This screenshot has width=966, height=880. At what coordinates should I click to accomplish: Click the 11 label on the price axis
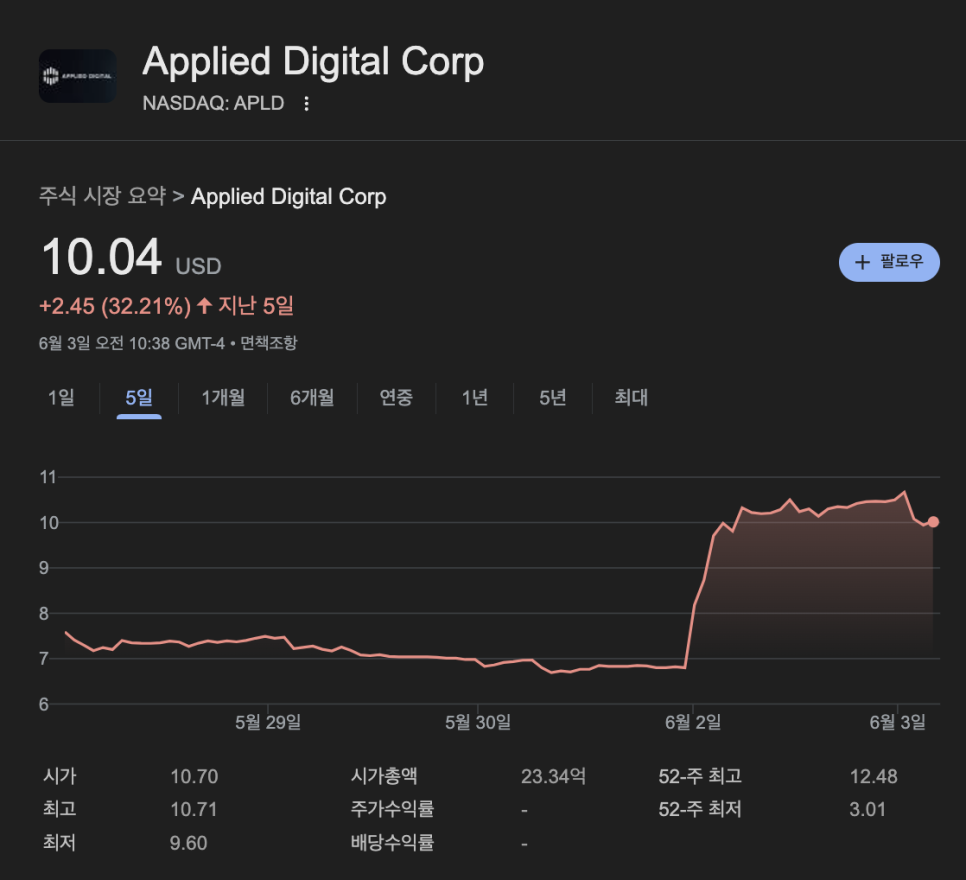click(x=48, y=477)
